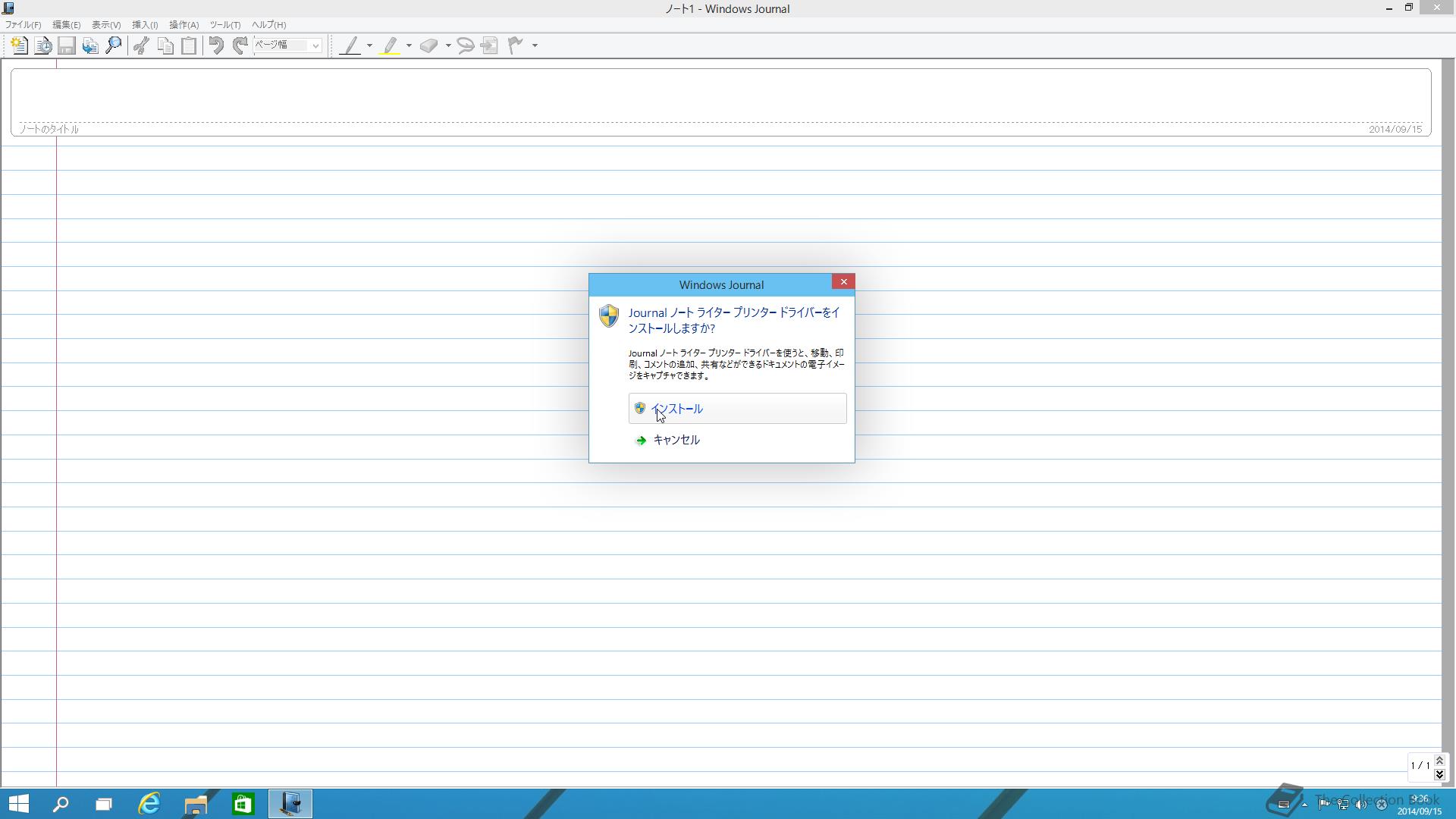Expand the Pen tool options arrow

(369, 45)
